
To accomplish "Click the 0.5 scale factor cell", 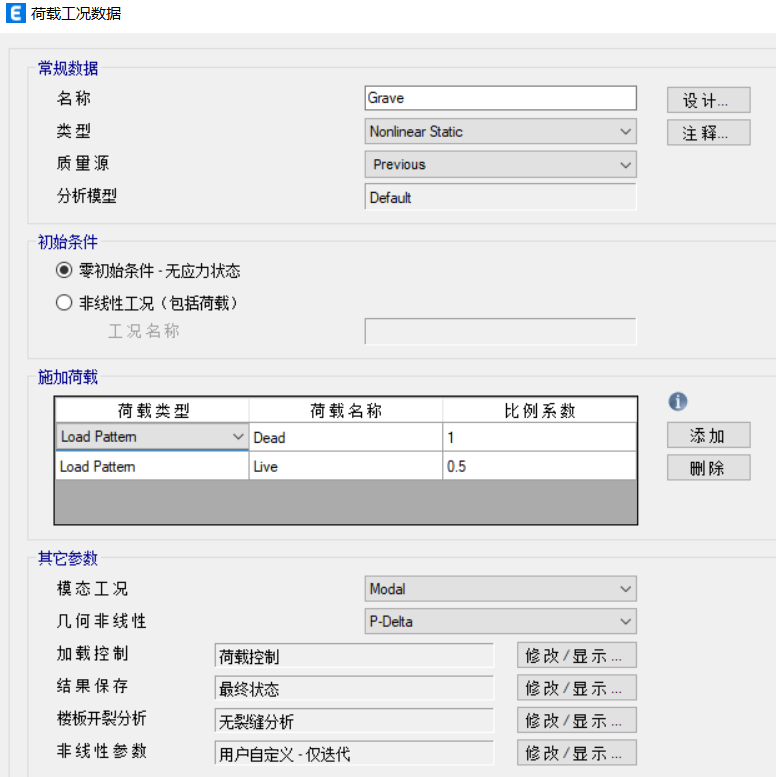I will click(x=539, y=467).
